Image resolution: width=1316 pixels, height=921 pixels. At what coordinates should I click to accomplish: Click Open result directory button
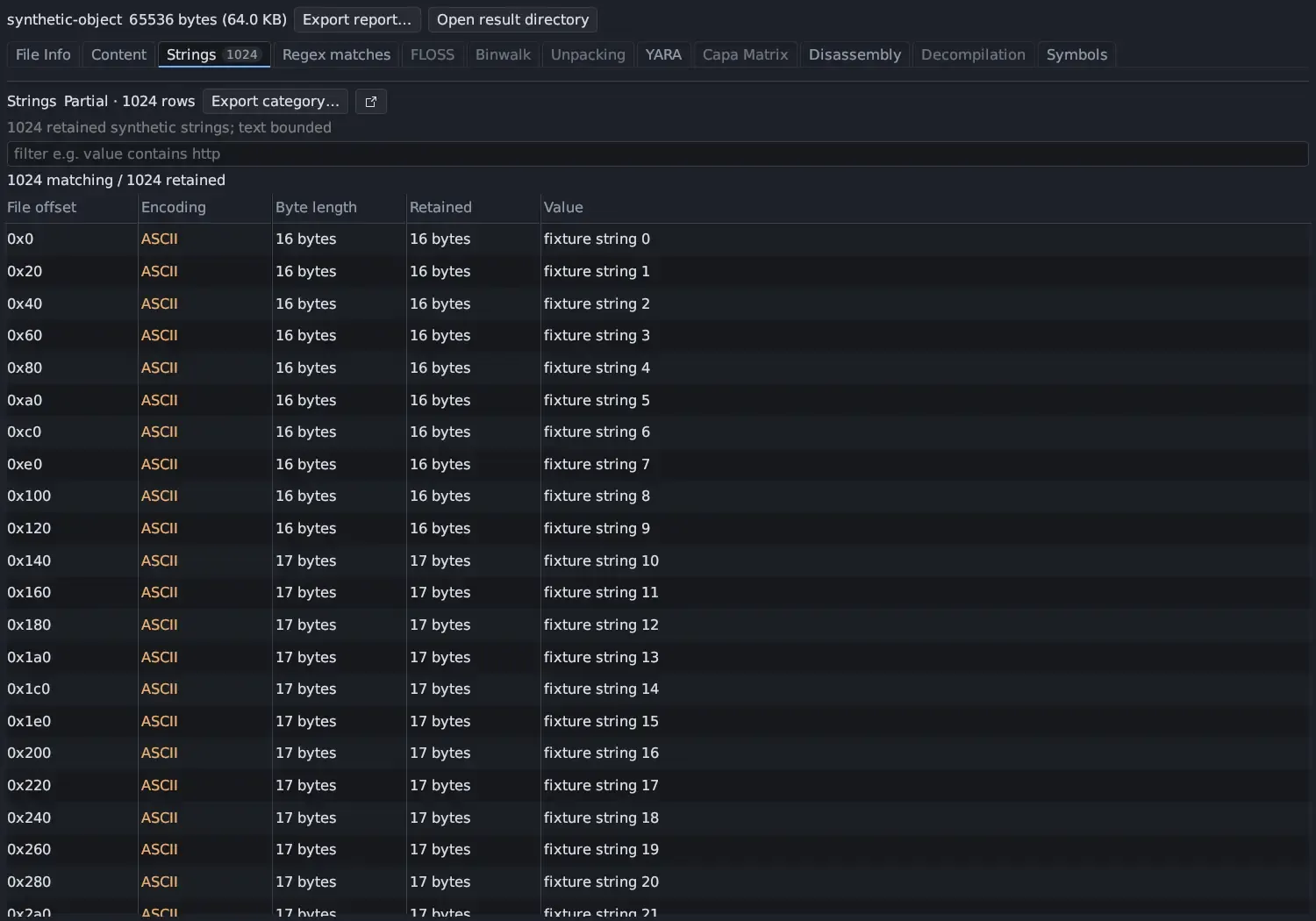coord(512,19)
